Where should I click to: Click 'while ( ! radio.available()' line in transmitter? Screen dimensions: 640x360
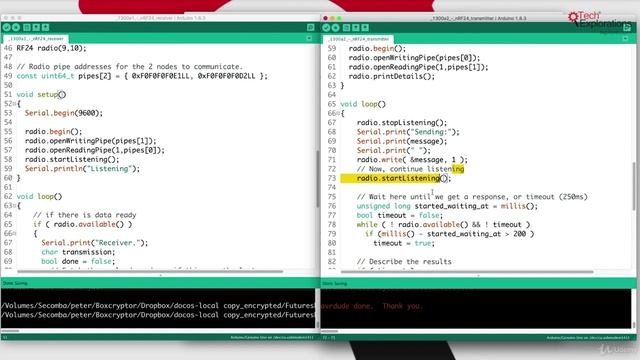tap(443, 224)
